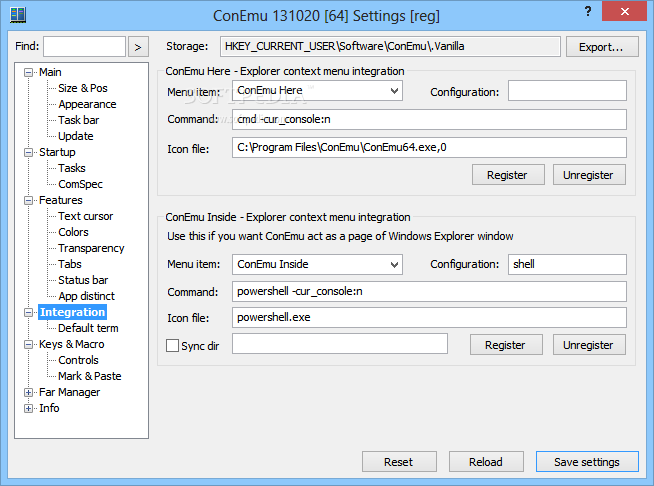
Task: Collapse the Keys & Macro tree node
Action: click(x=28, y=344)
